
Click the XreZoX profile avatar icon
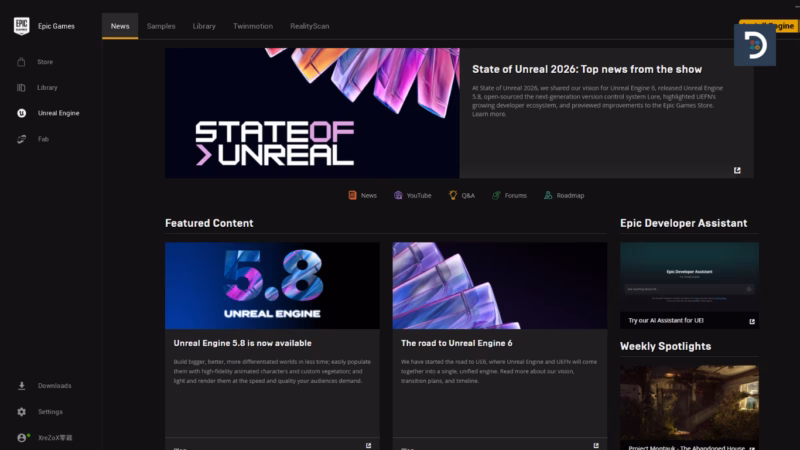pos(21,438)
